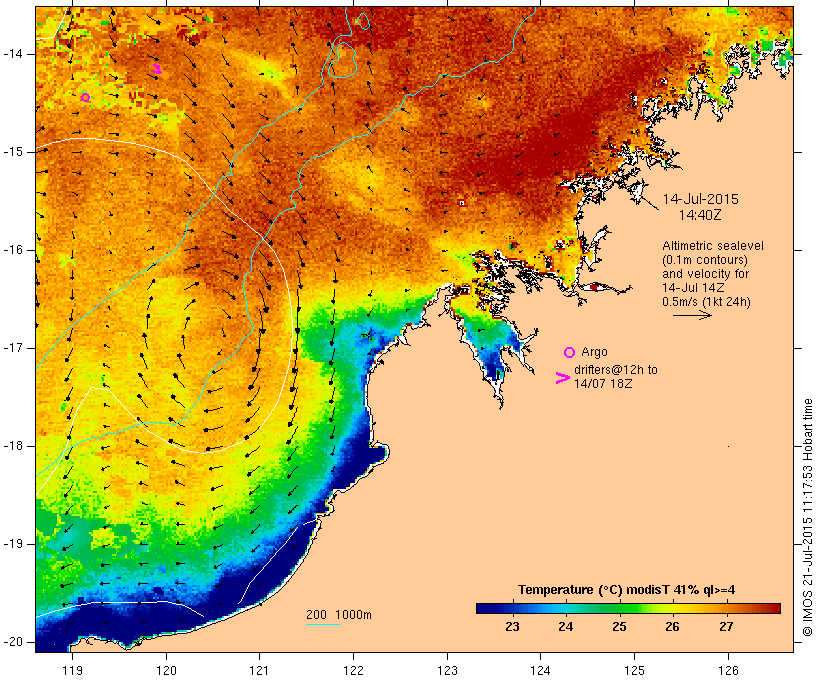Click the longitude axis label 124
The height and width of the screenshot is (680, 820).
click(x=540, y=670)
